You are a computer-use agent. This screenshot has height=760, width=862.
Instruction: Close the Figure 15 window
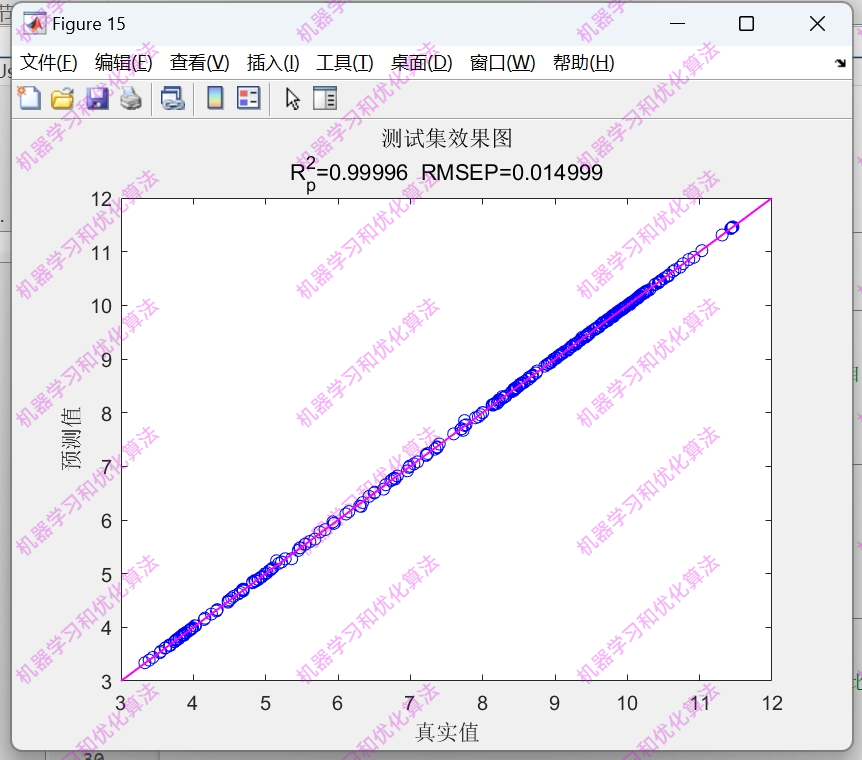pyautogui.click(x=817, y=24)
